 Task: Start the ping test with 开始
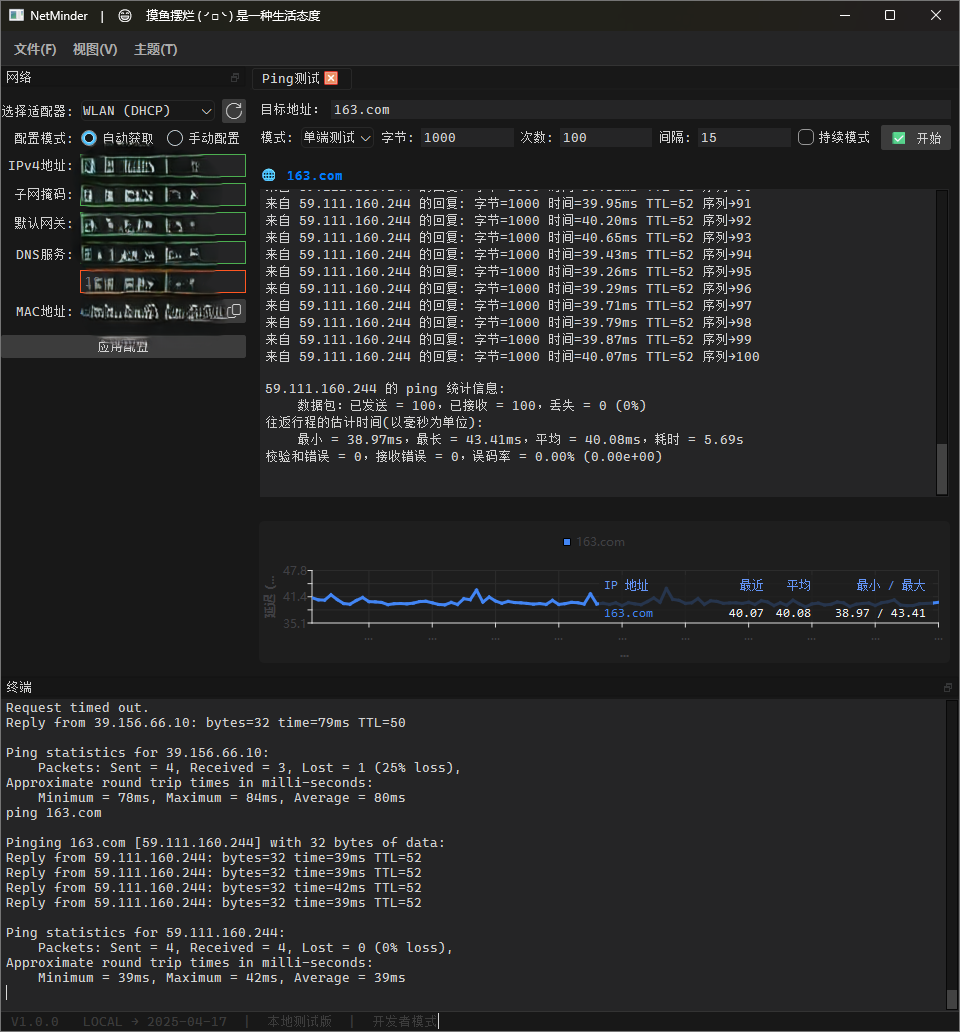[916, 138]
